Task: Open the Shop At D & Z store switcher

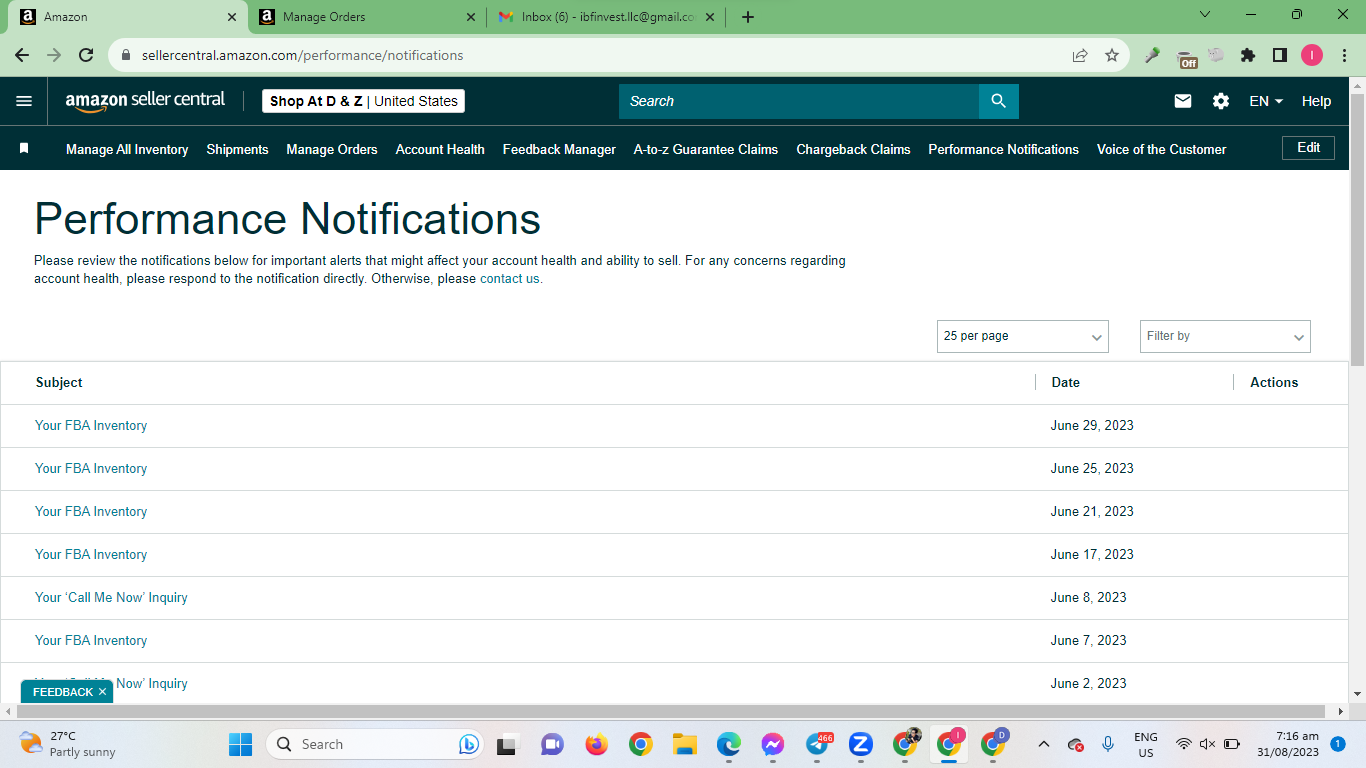Action: coord(363,101)
